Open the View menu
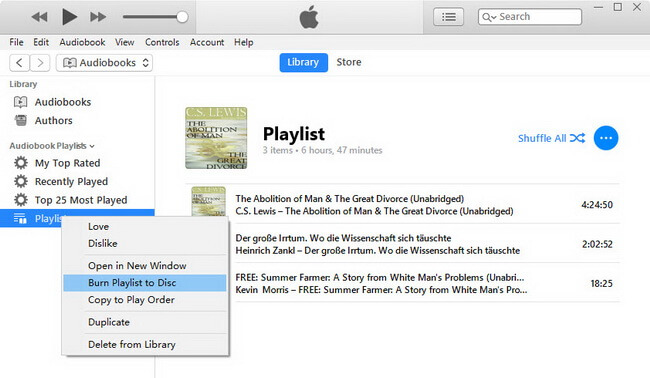The image size is (650, 378). tap(124, 42)
